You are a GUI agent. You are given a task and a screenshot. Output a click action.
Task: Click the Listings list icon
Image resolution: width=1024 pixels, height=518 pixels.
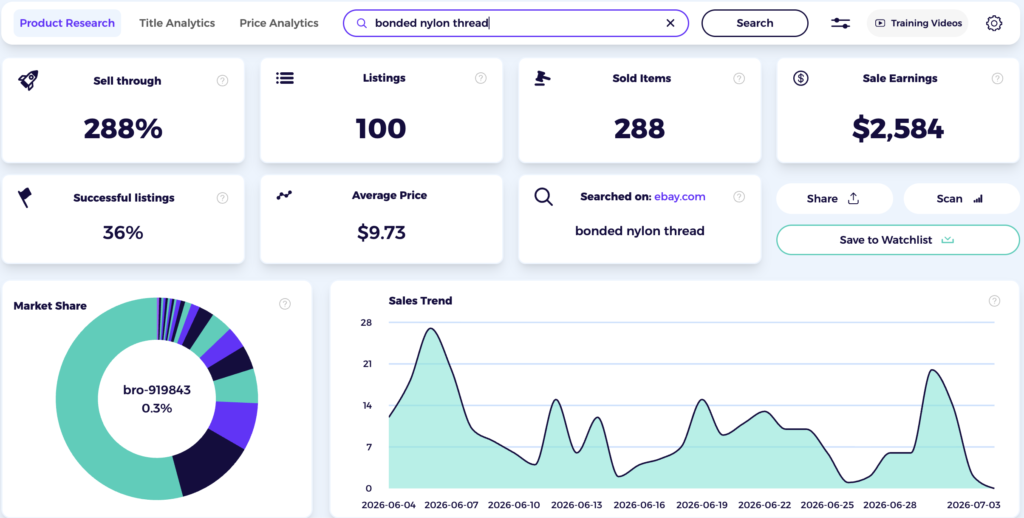click(x=285, y=78)
